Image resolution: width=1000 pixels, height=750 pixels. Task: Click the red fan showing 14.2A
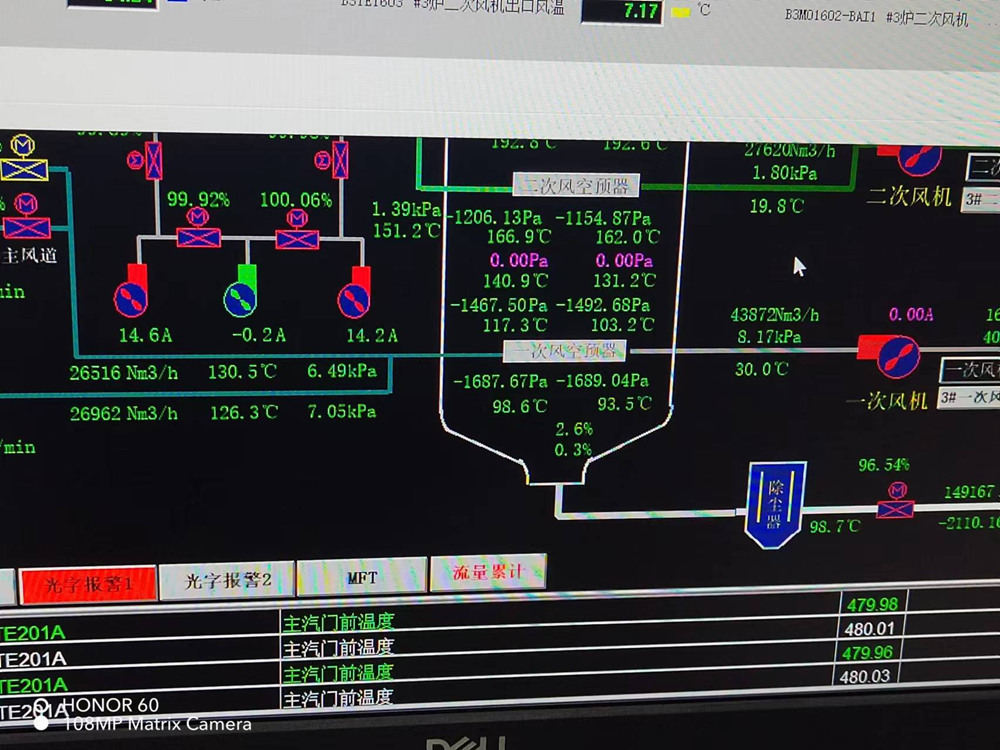point(354,297)
